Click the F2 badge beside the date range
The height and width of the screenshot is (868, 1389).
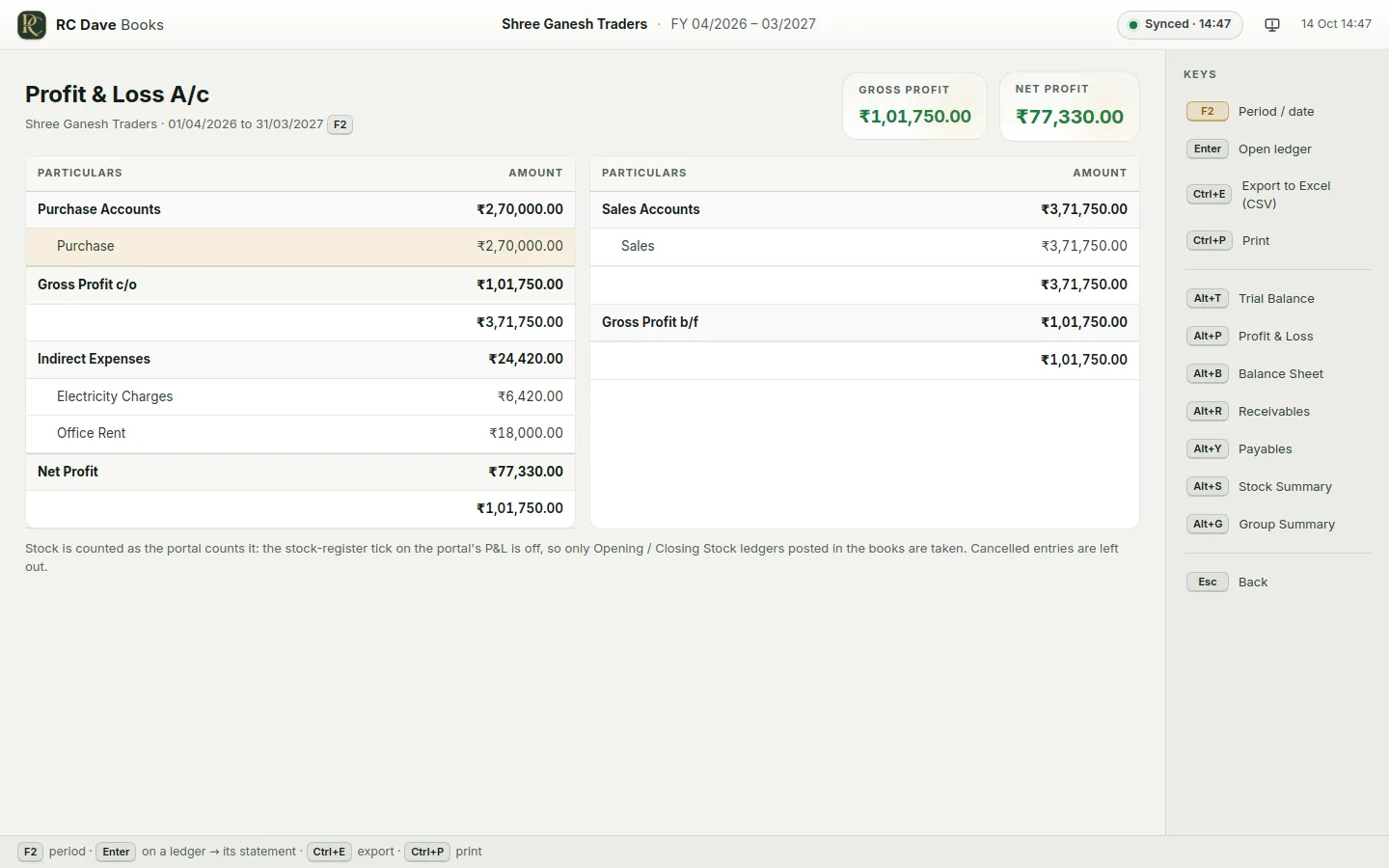(340, 124)
